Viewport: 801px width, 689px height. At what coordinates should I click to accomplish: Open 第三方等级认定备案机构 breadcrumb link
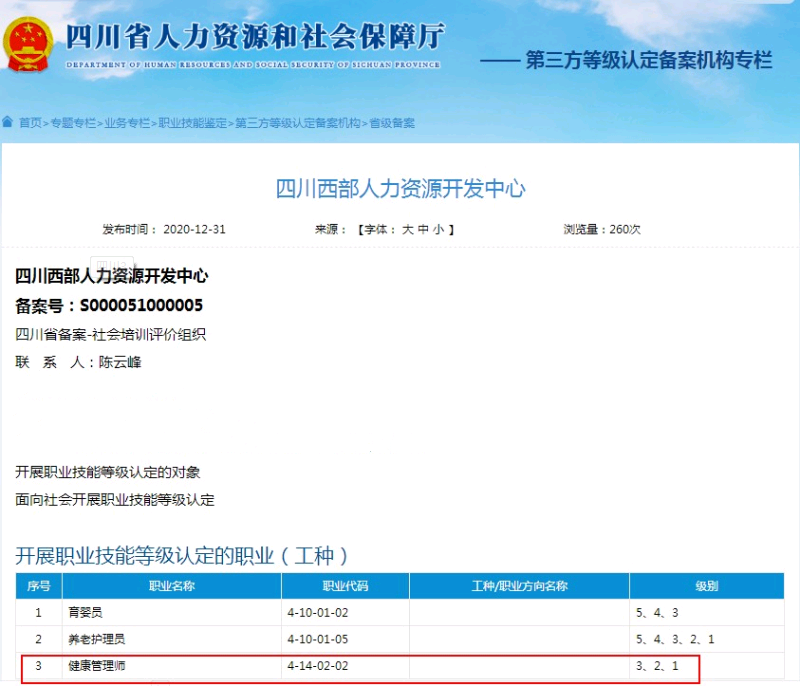298,123
